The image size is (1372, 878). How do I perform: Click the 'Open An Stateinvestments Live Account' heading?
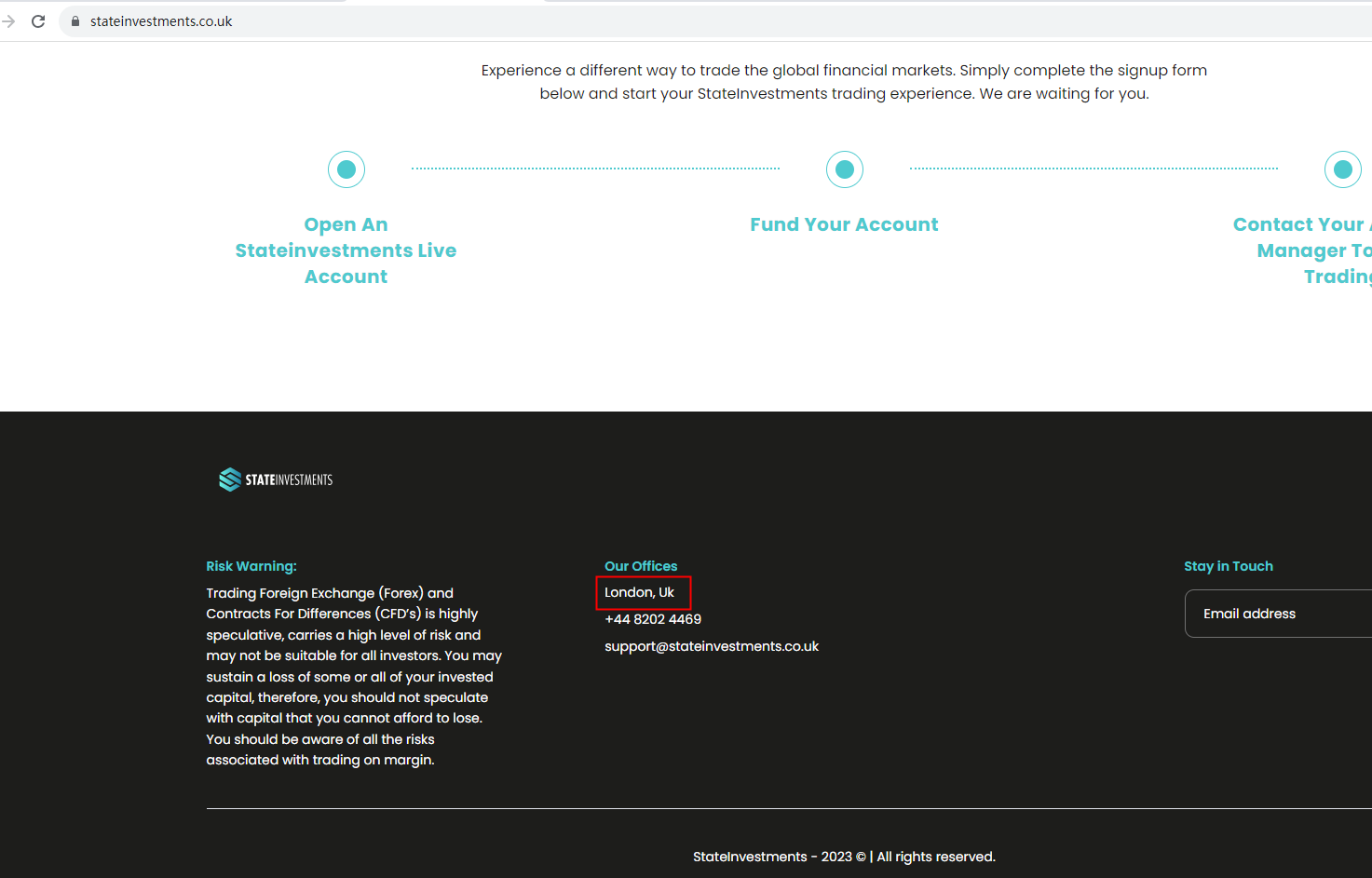[x=346, y=250]
